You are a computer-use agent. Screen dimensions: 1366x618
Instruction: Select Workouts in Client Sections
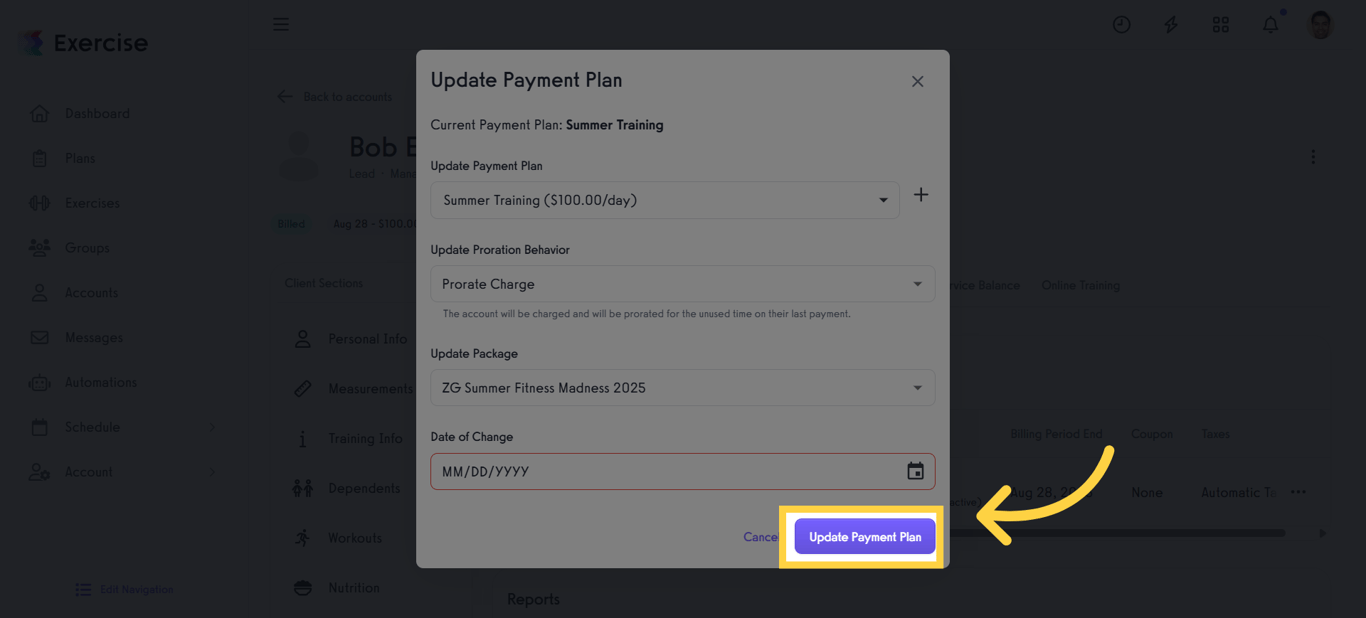pyautogui.click(x=355, y=537)
